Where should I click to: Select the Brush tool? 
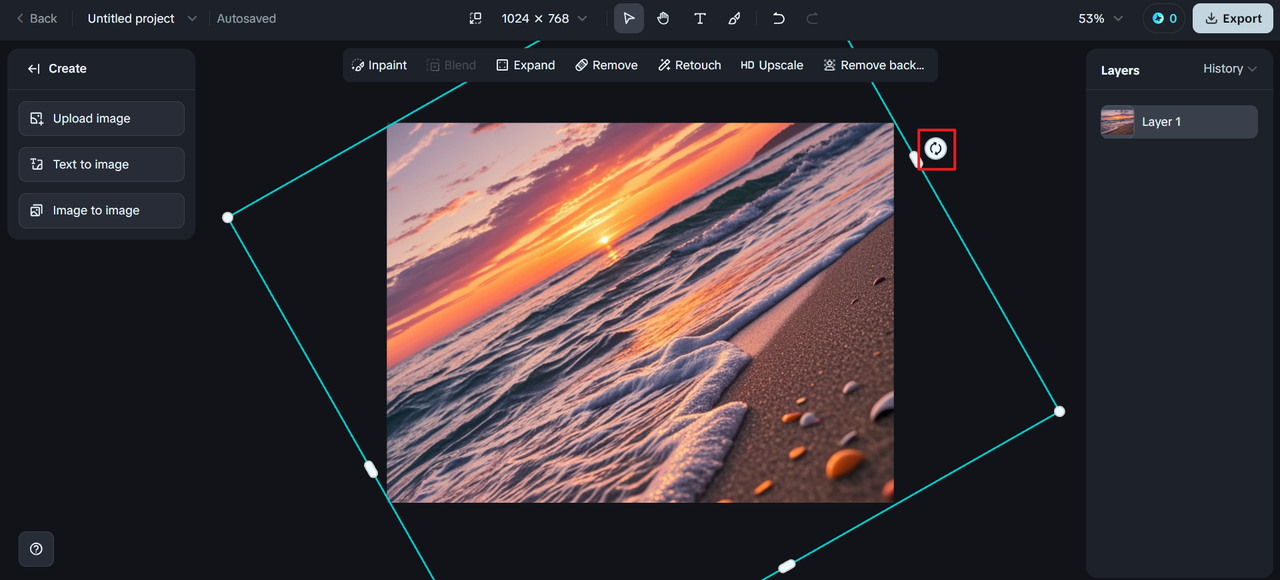pos(734,19)
